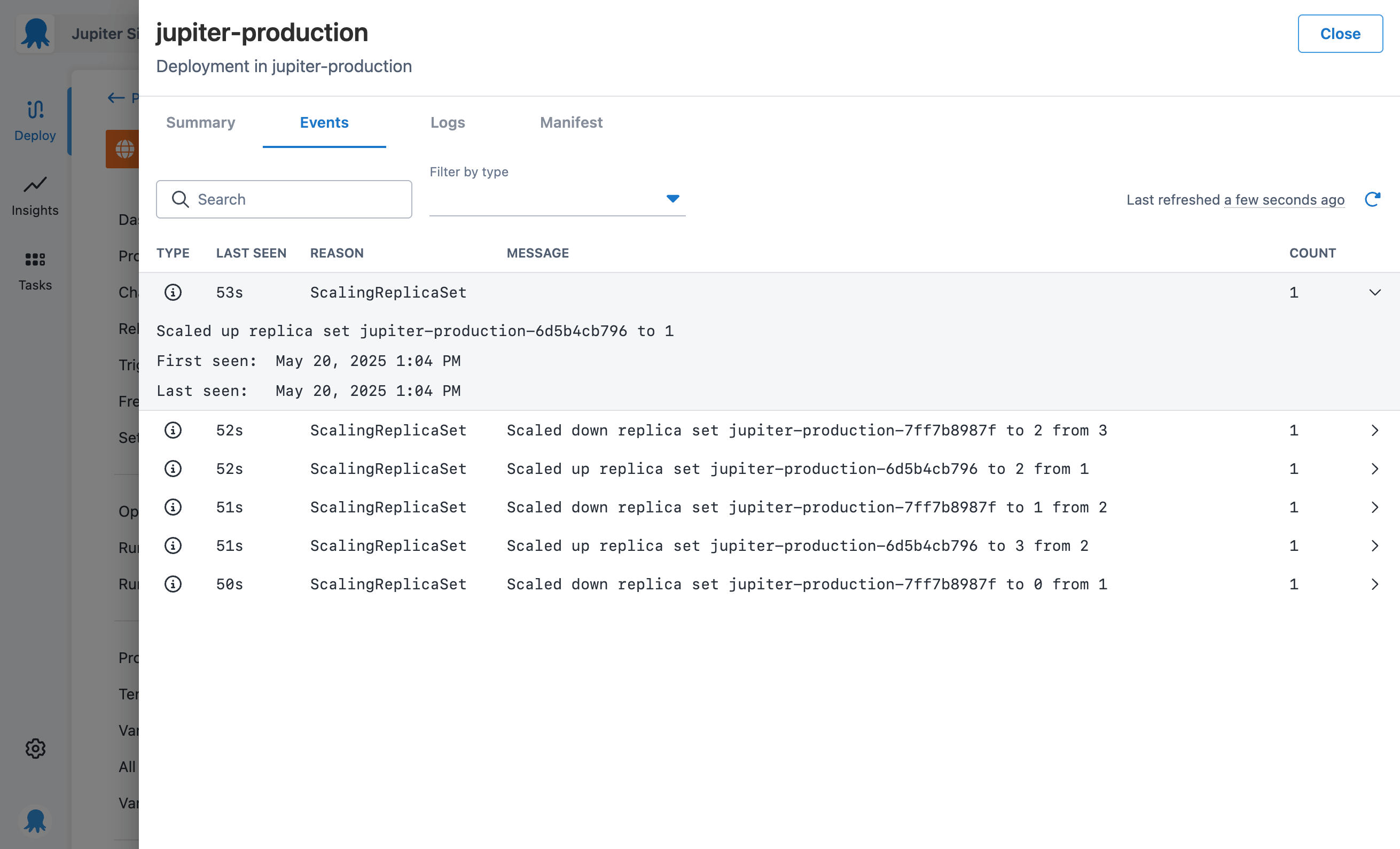Close the jupiter-production deployment panel
Screen dimensions: 1400x849
tap(1340, 34)
